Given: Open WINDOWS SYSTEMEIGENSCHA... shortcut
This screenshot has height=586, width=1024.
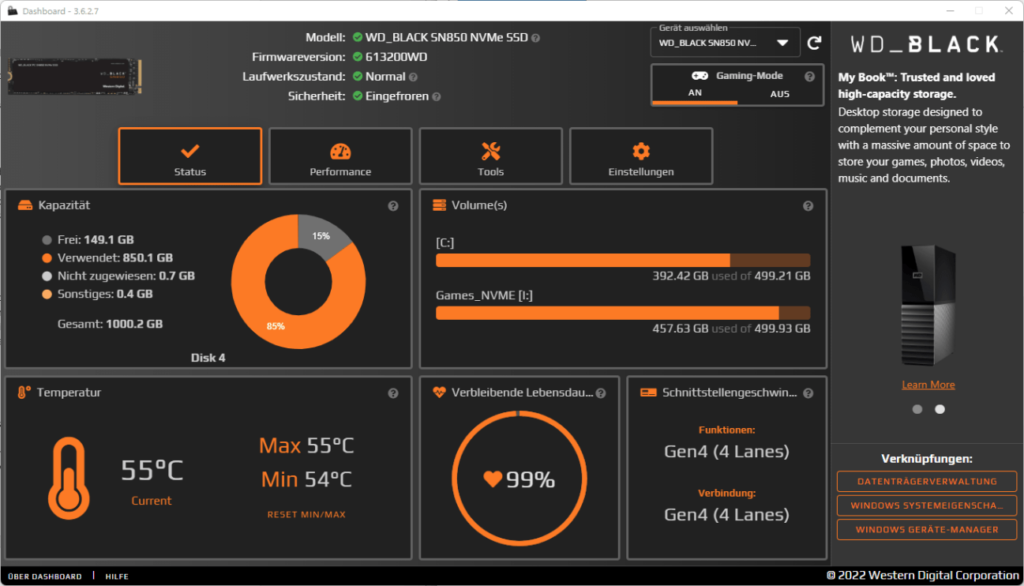Looking at the screenshot, I should point(927,506).
